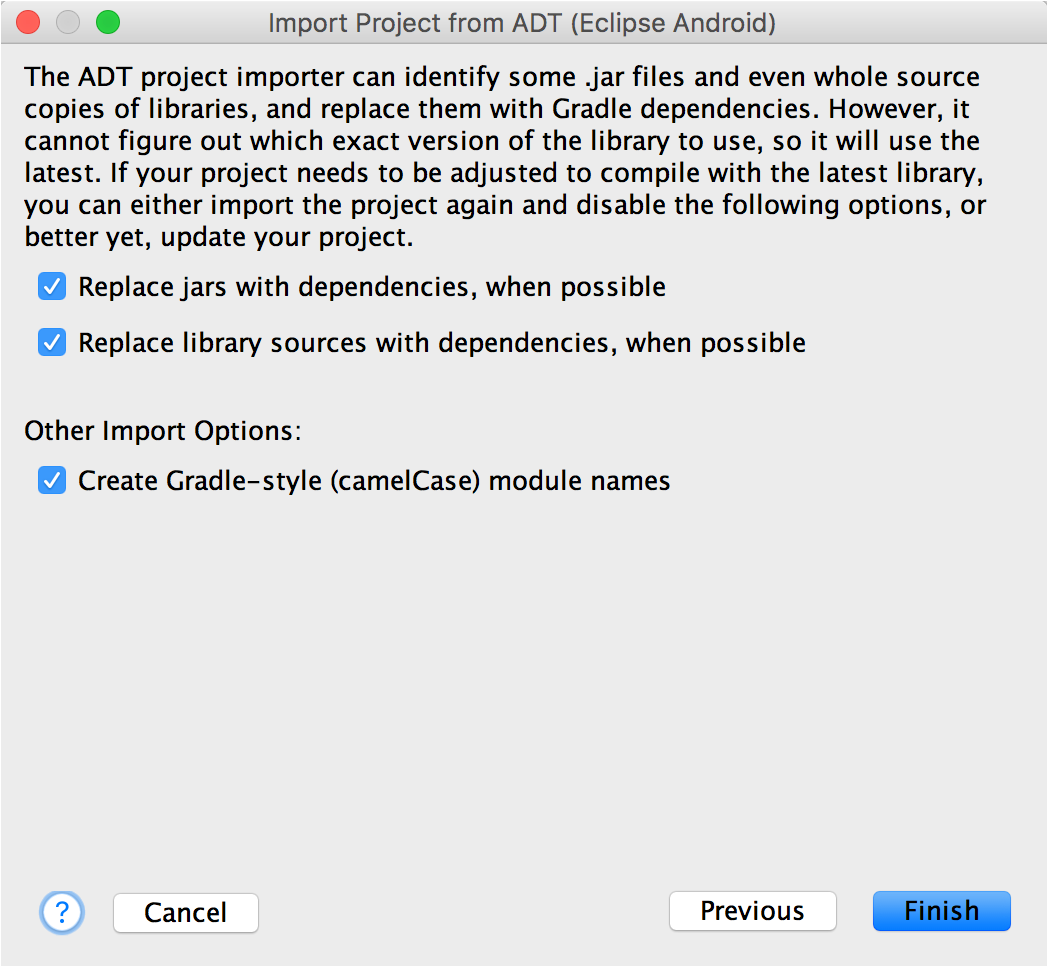Go back with the Previous button
This screenshot has width=1048, height=966.
752,911
